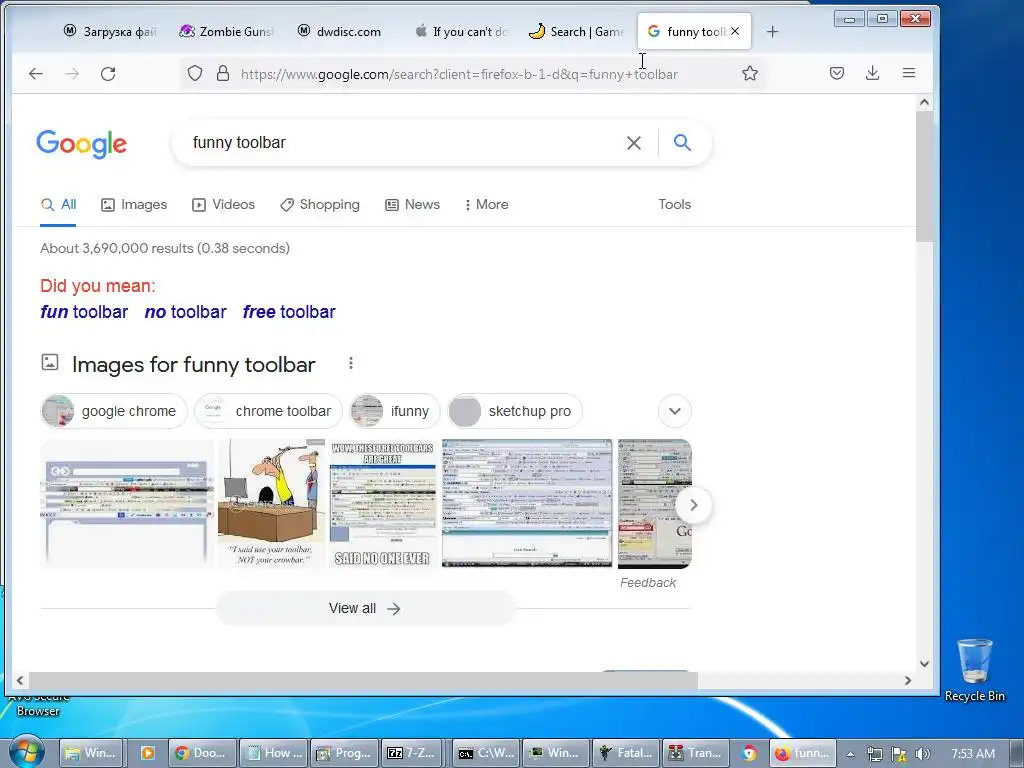Open the crowbar cartoon image thumbnail

pos(271,504)
